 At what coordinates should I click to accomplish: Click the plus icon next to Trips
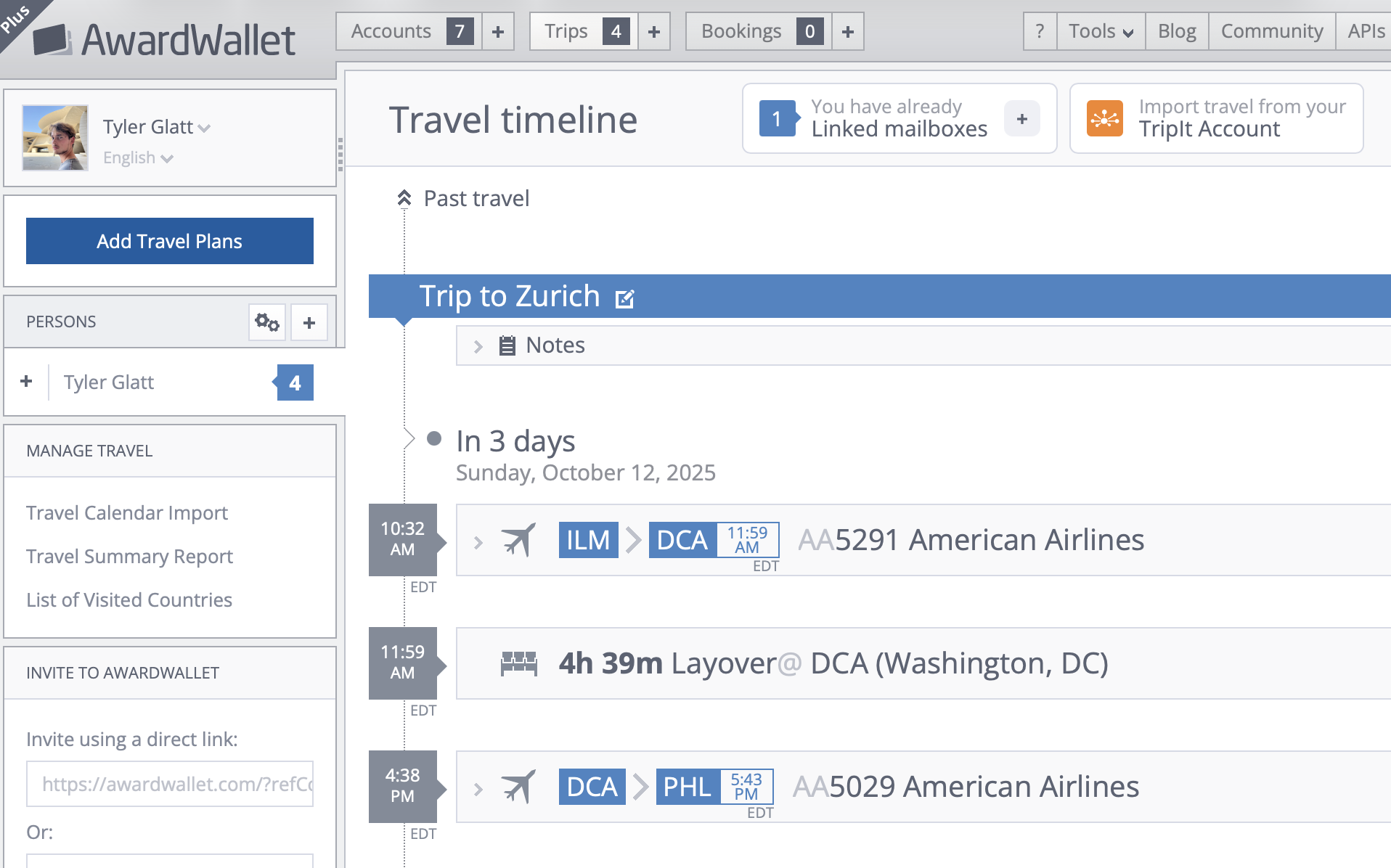(x=654, y=31)
